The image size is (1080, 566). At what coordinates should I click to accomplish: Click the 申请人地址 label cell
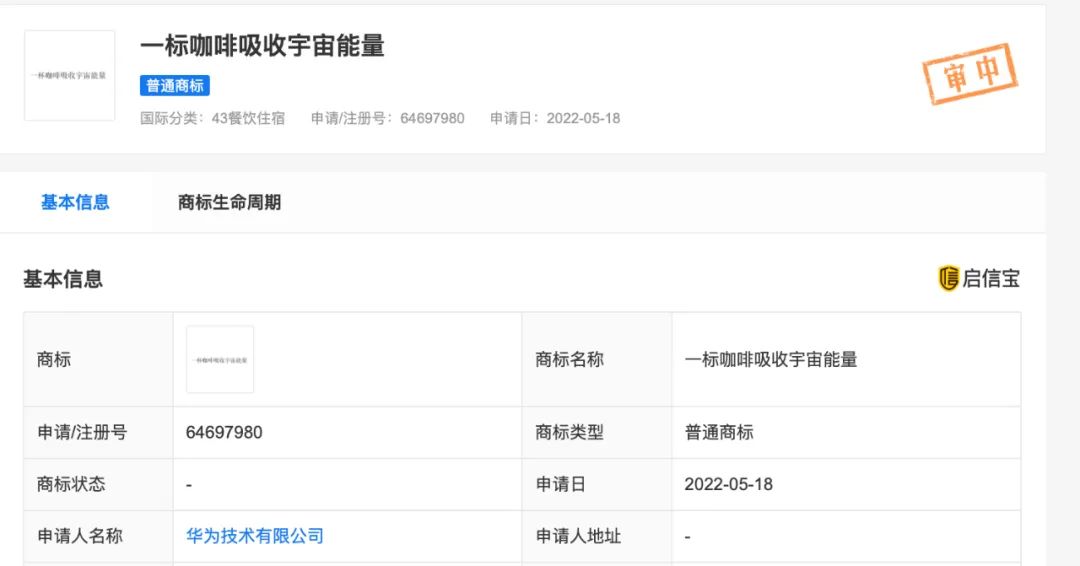pyautogui.click(x=578, y=536)
